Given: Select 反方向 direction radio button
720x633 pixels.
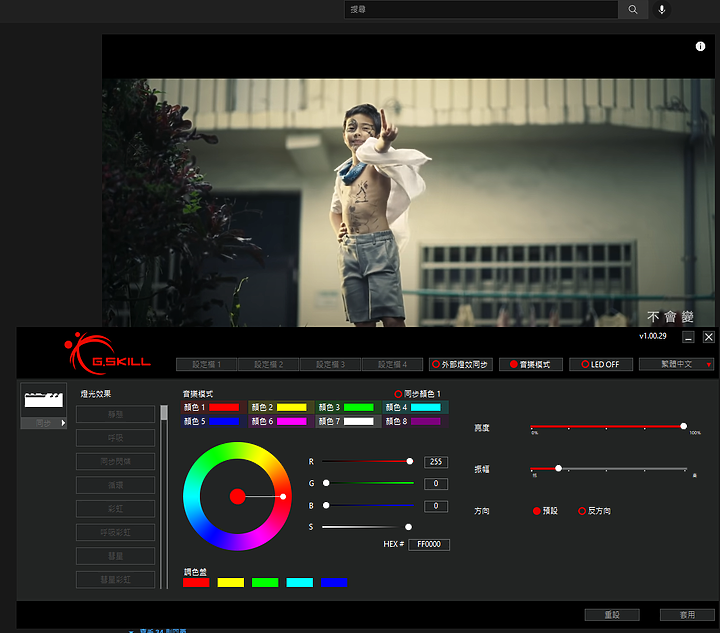Looking at the screenshot, I should tap(582, 511).
